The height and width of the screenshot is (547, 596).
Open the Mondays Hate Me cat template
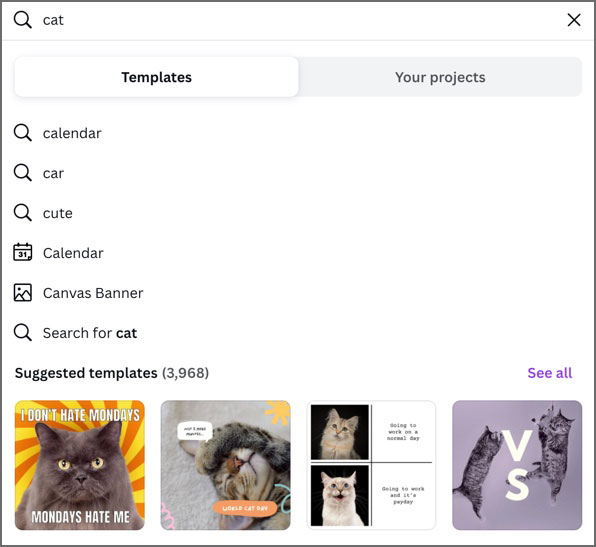[80, 465]
